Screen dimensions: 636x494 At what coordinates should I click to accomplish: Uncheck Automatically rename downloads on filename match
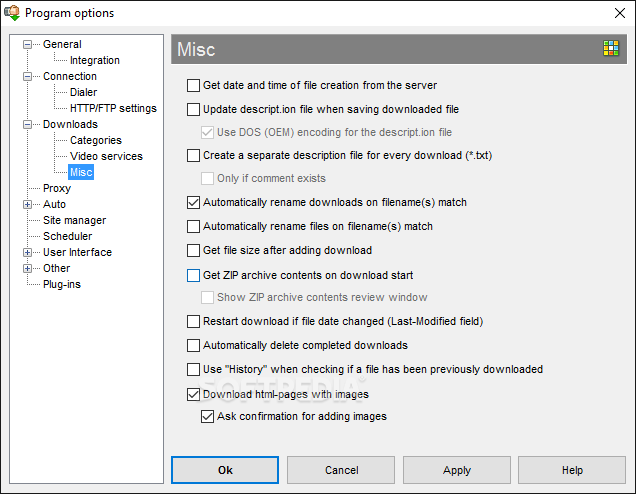coord(193,202)
